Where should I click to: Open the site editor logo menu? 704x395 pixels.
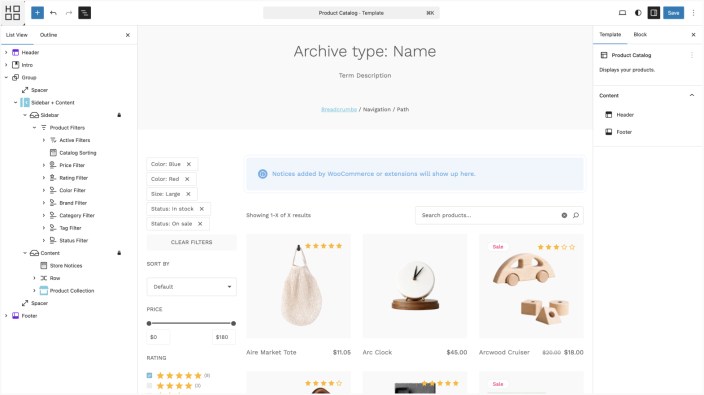pyautogui.click(x=13, y=13)
